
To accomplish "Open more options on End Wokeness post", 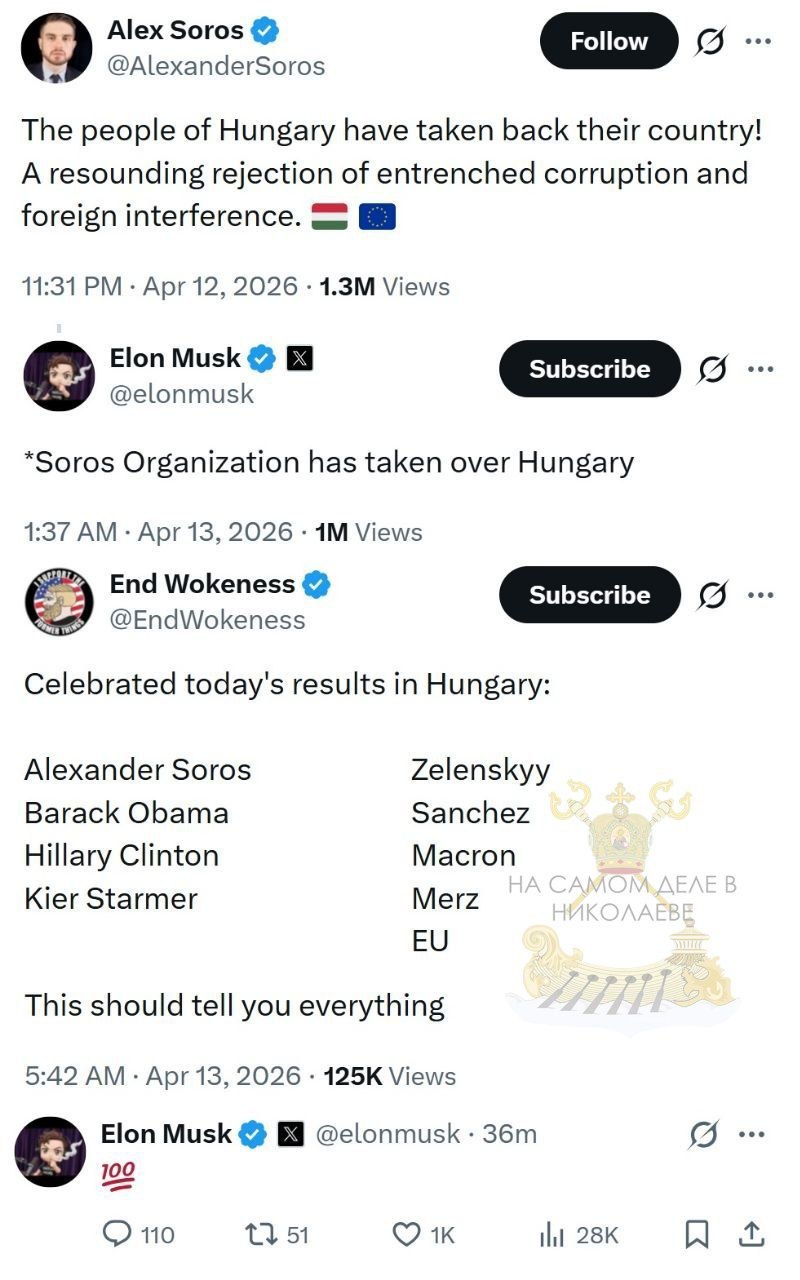I will click(x=760, y=595).
